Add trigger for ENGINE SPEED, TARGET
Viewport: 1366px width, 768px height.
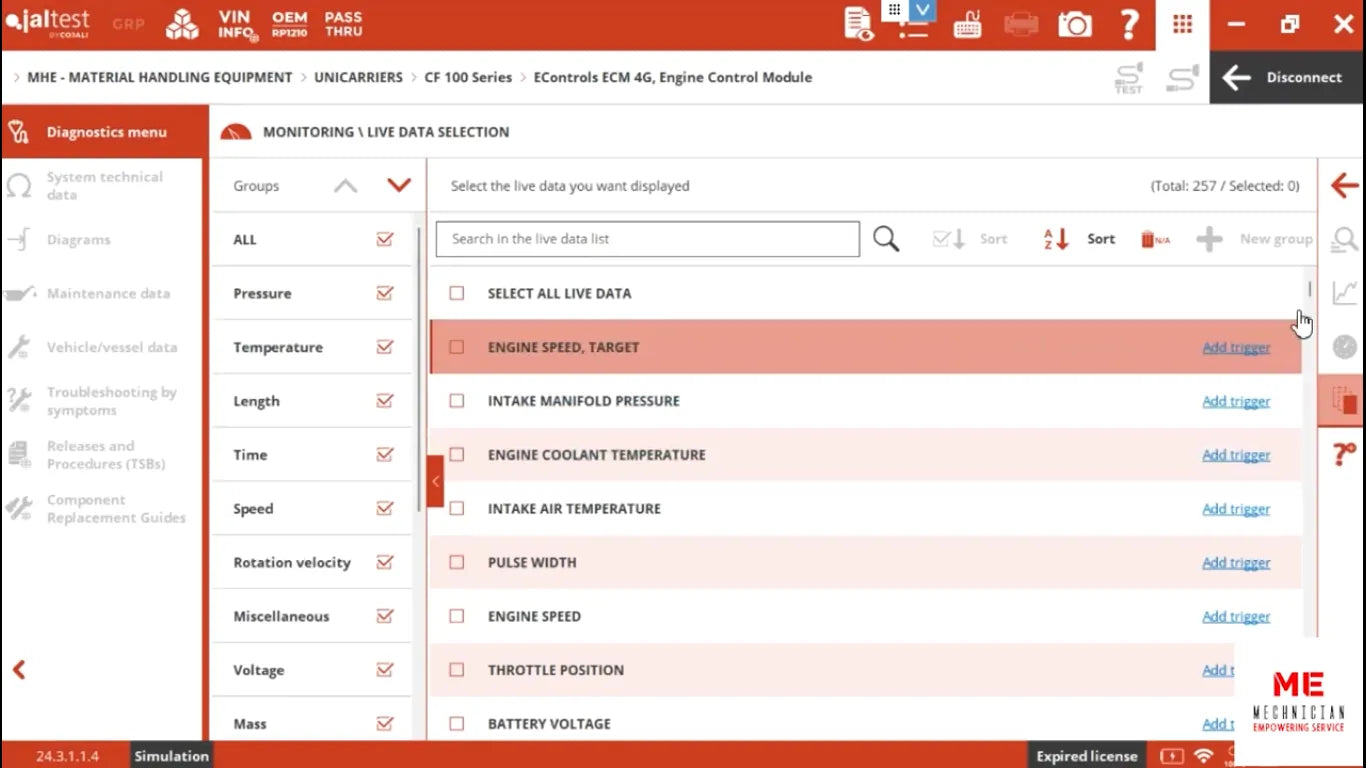(1236, 347)
